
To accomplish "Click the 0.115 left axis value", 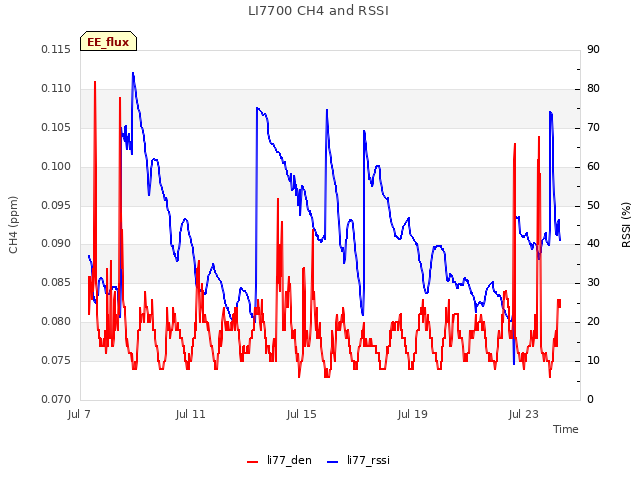I will [56, 50].
